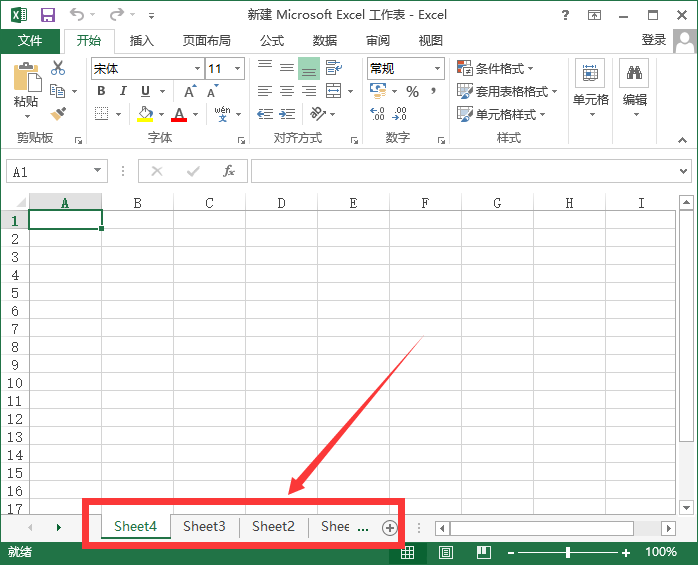Click Zoom In plus button

626,553
